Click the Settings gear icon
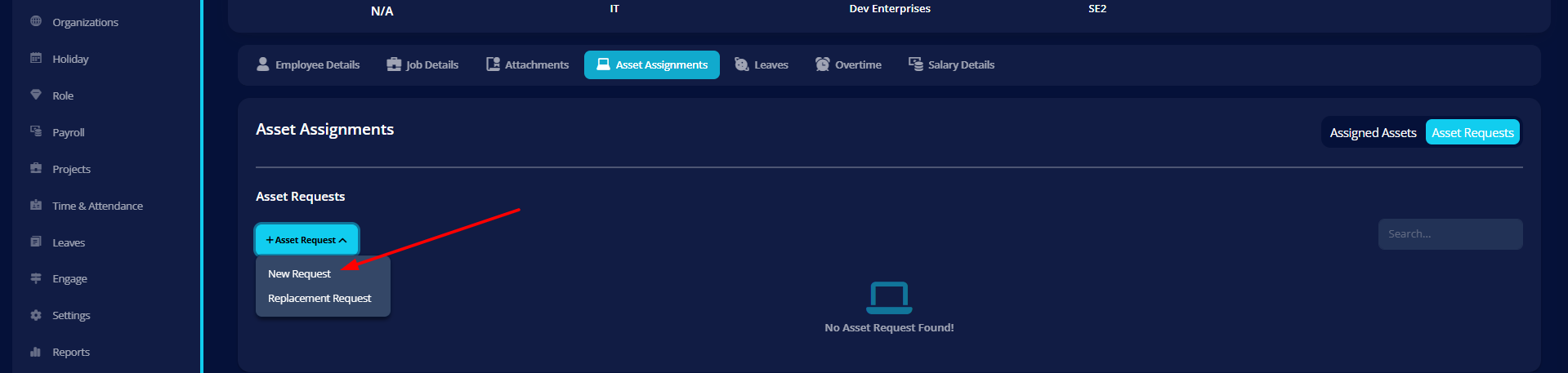The width and height of the screenshot is (1568, 373). (36, 315)
